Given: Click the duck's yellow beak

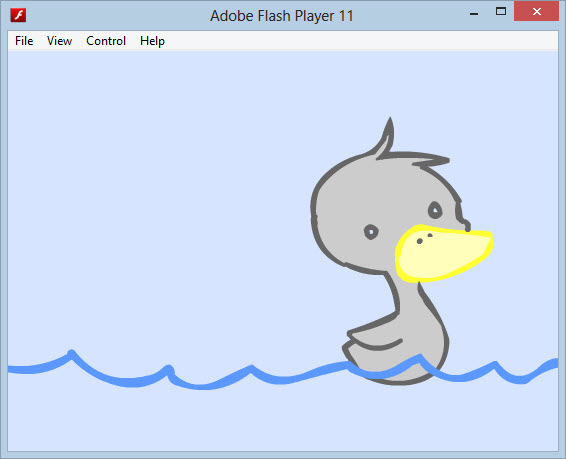Looking at the screenshot, I should 444,253.
